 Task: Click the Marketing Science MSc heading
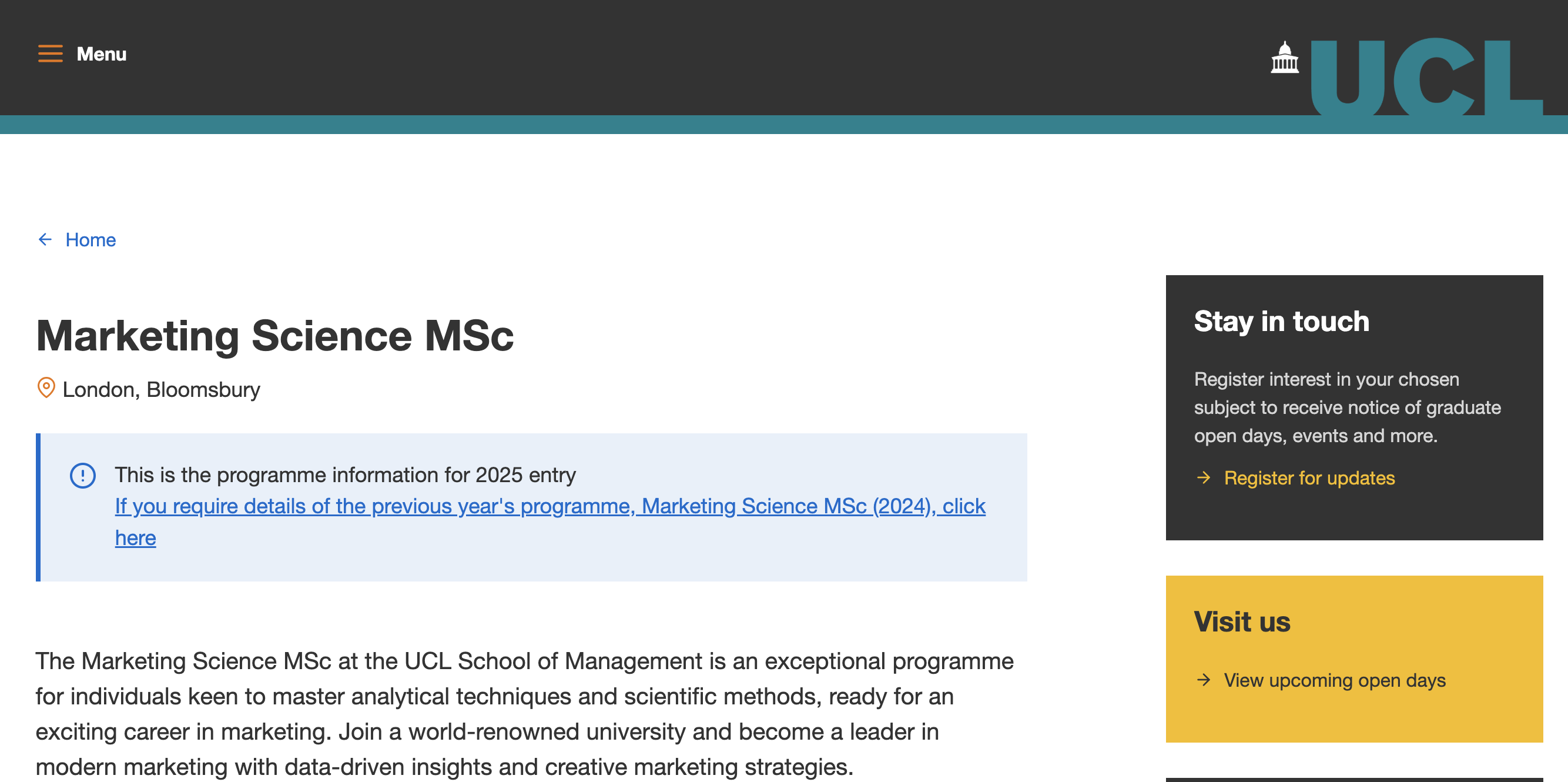click(274, 335)
